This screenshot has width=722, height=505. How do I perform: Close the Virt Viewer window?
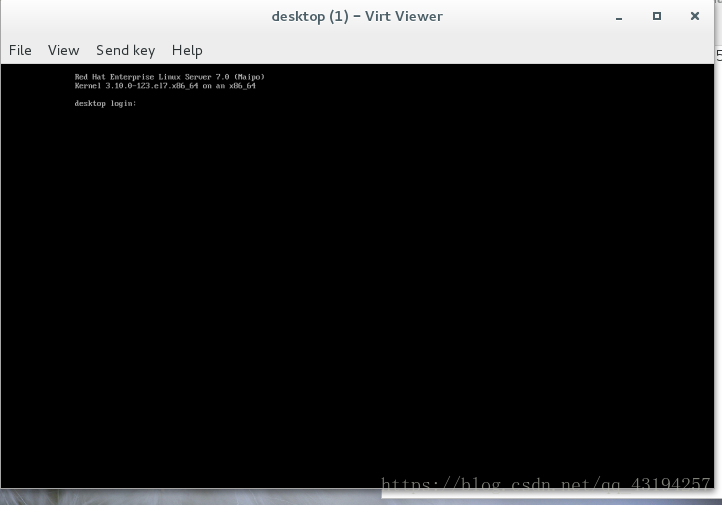[695, 16]
